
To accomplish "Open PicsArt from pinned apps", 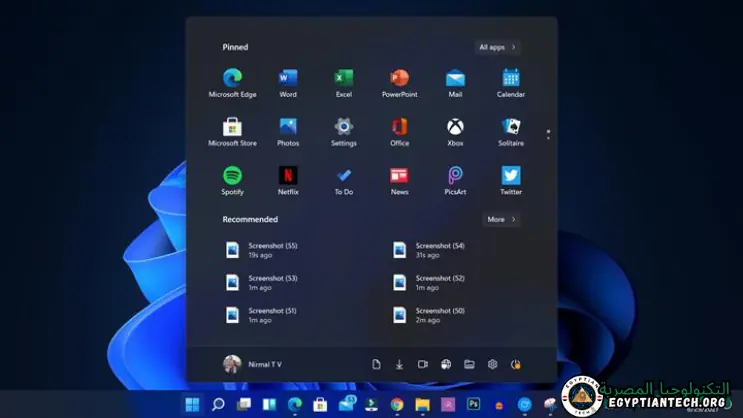I will (455, 176).
